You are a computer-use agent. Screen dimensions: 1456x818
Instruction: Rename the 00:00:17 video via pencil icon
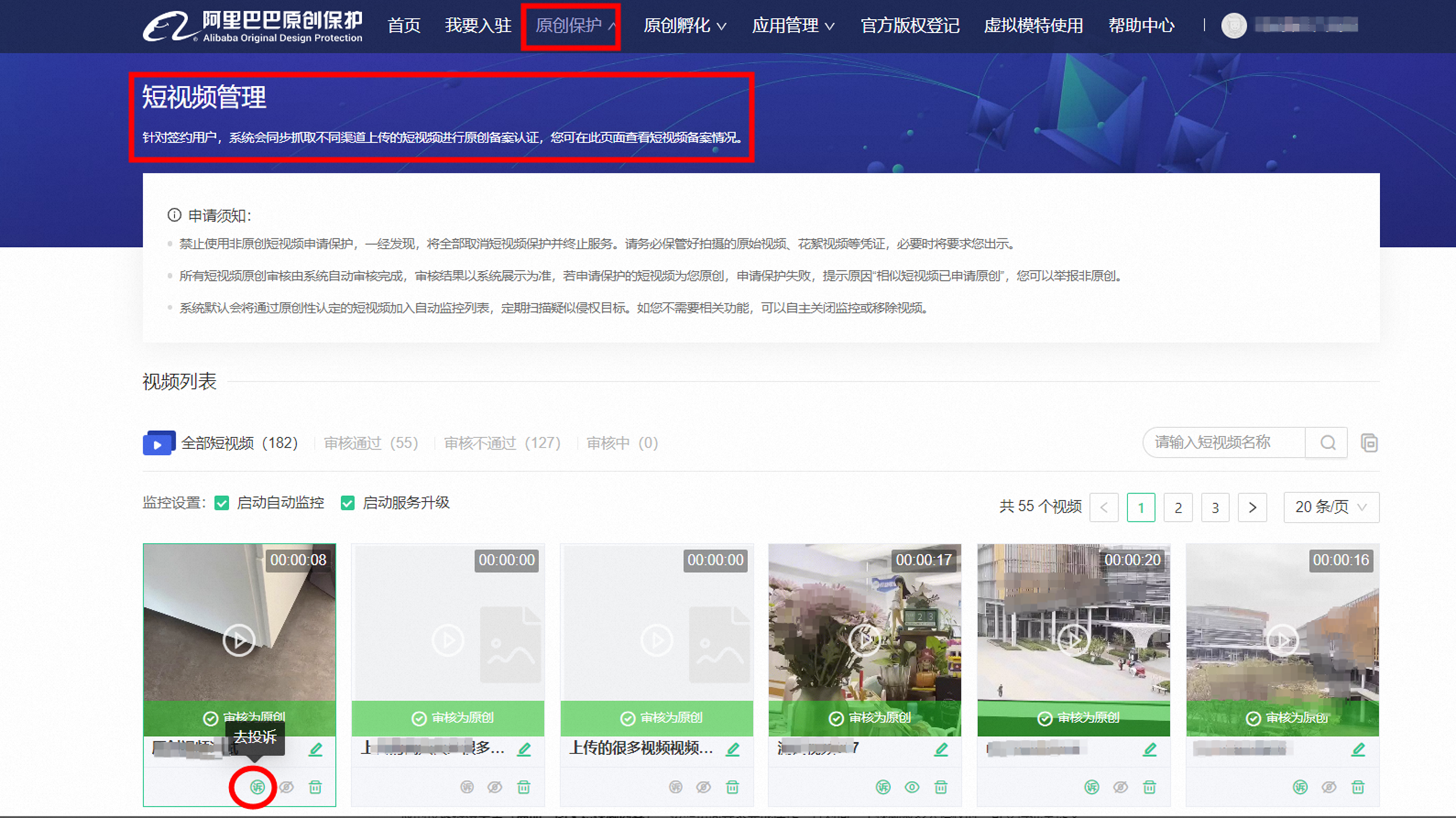pos(941,749)
